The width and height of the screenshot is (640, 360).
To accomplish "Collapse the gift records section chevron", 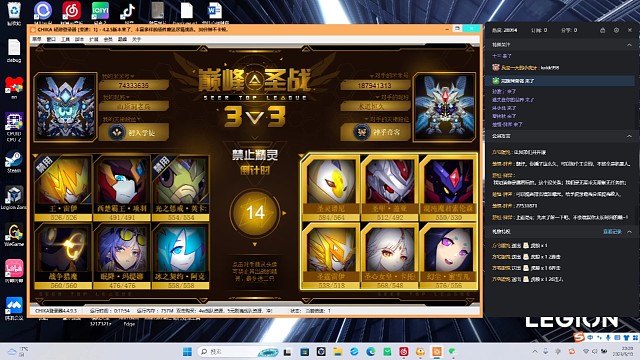I will 629,231.
